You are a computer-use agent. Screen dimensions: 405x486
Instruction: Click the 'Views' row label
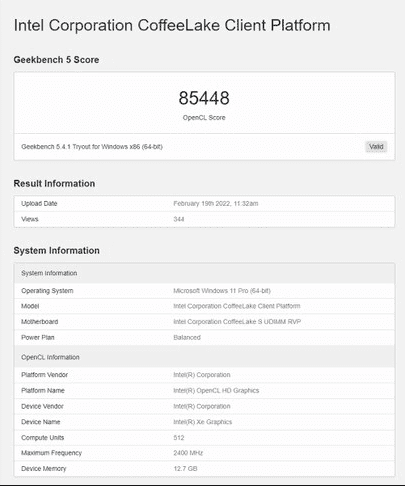pyautogui.click(x=30, y=219)
